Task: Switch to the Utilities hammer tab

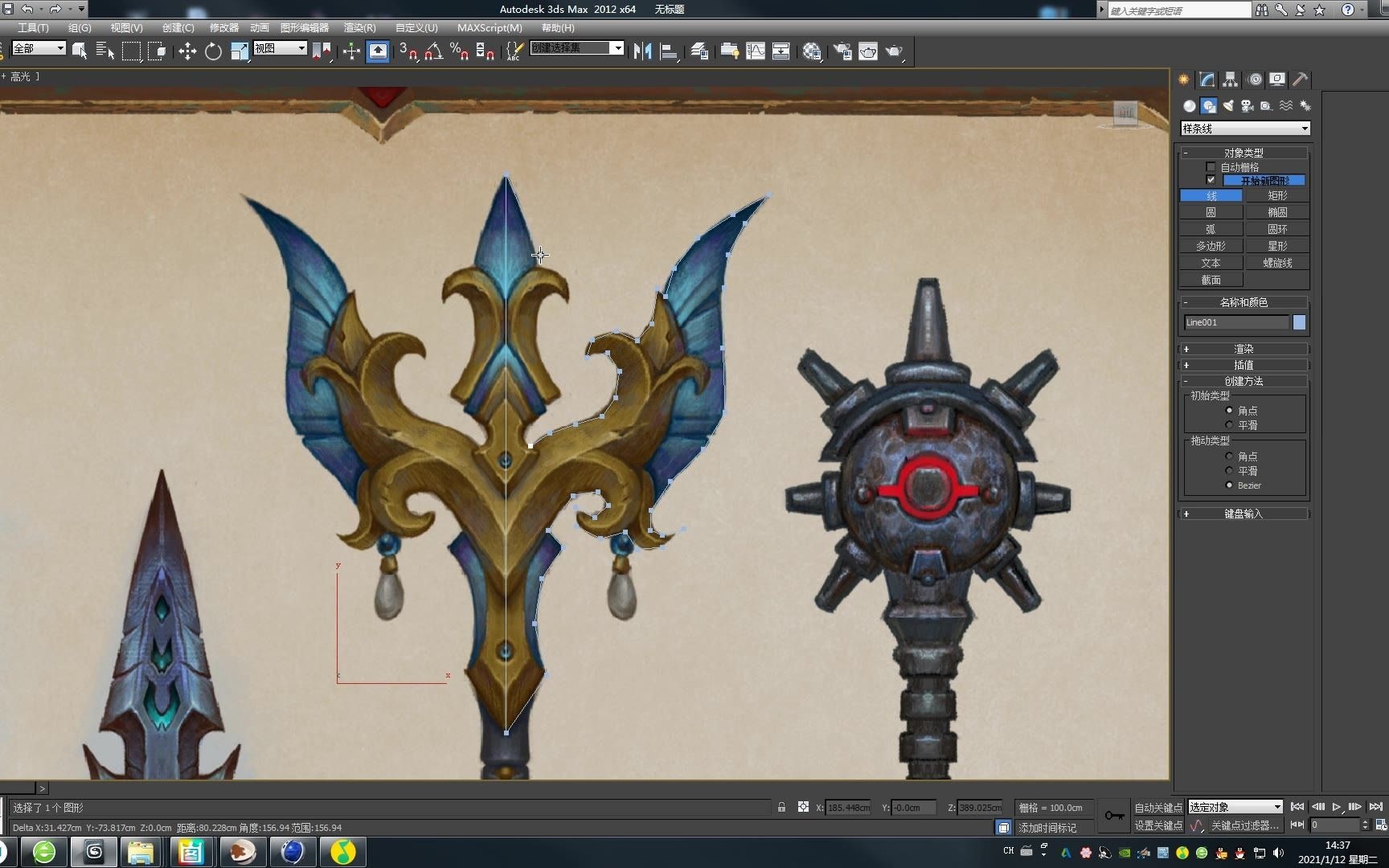Action: pos(1300,79)
